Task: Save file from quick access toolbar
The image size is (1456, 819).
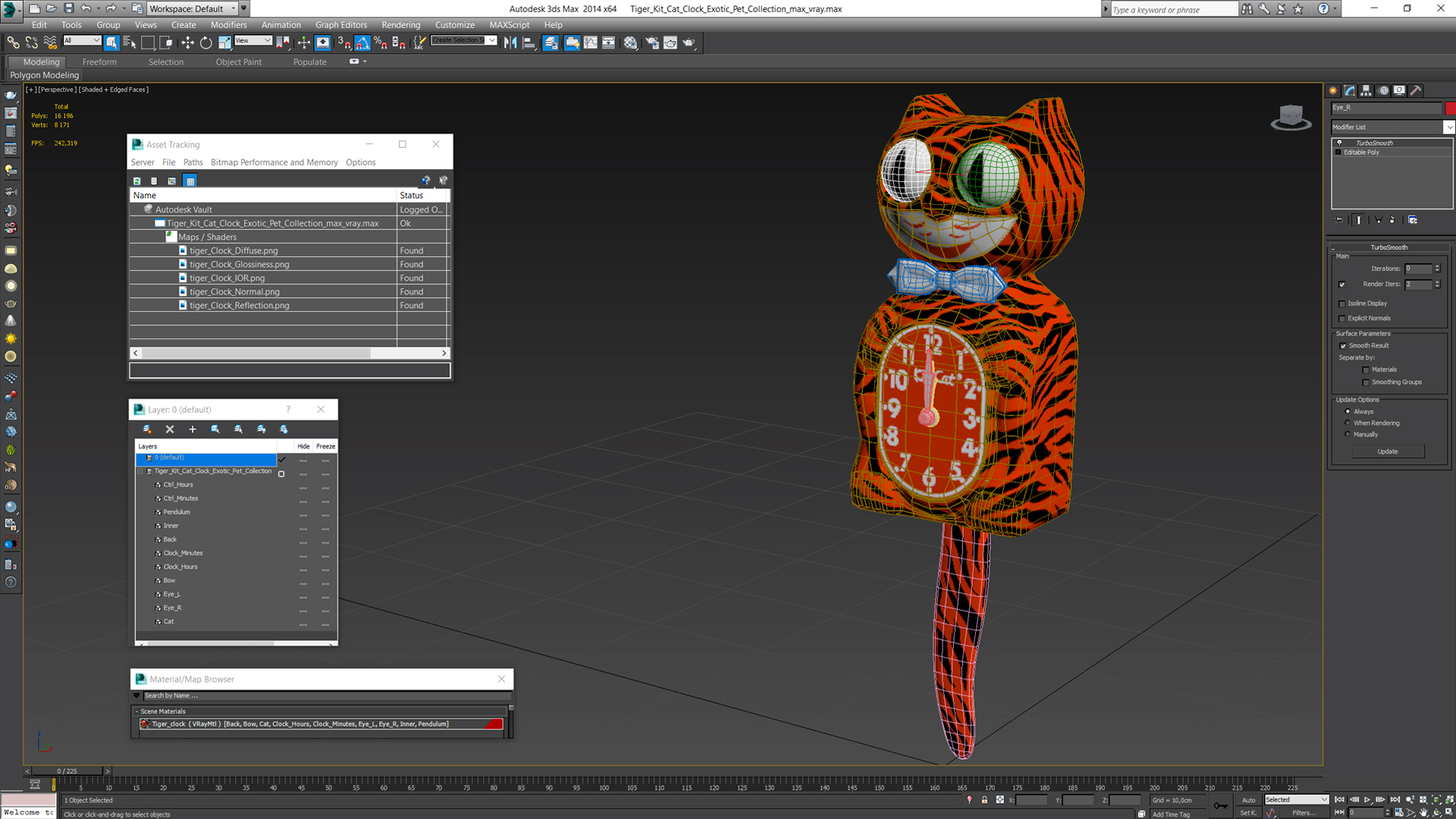Action: click(68, 8)
